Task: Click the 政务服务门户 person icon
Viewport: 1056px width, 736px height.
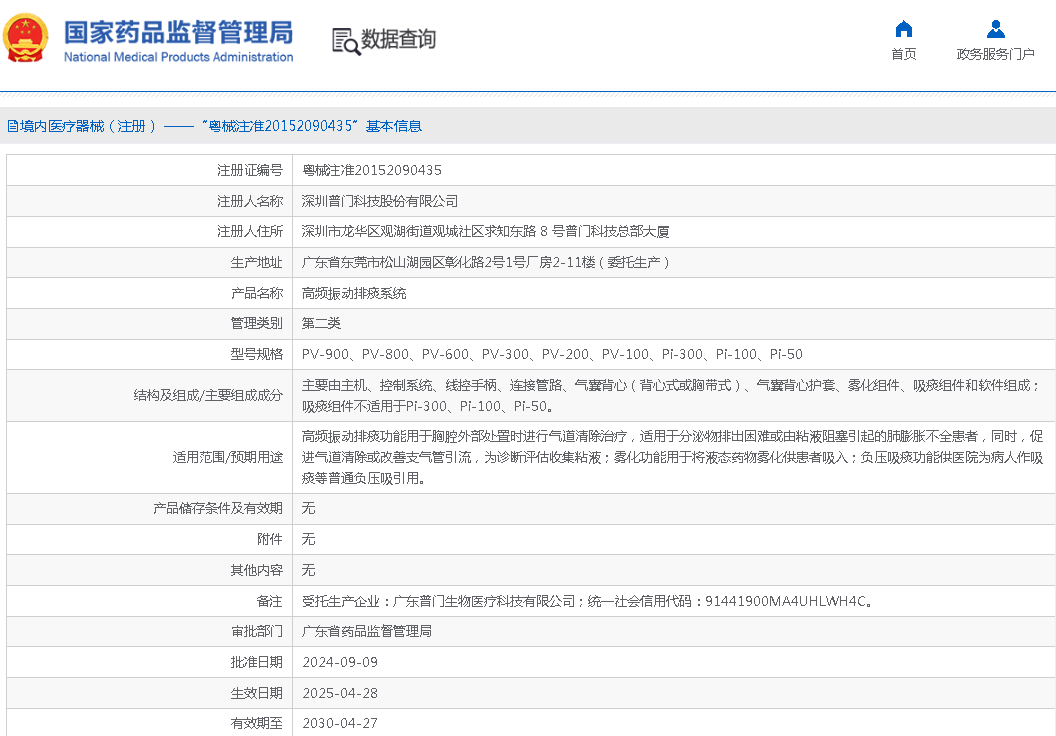Action: click(x=995, y=29)
